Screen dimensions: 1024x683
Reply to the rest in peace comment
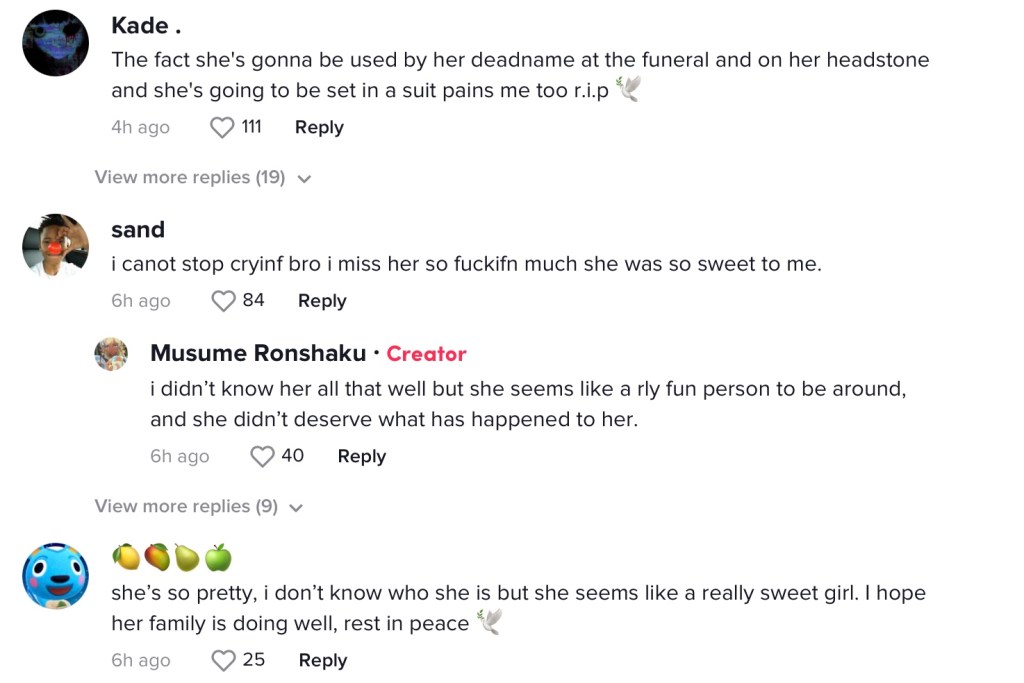pos(323,660)
